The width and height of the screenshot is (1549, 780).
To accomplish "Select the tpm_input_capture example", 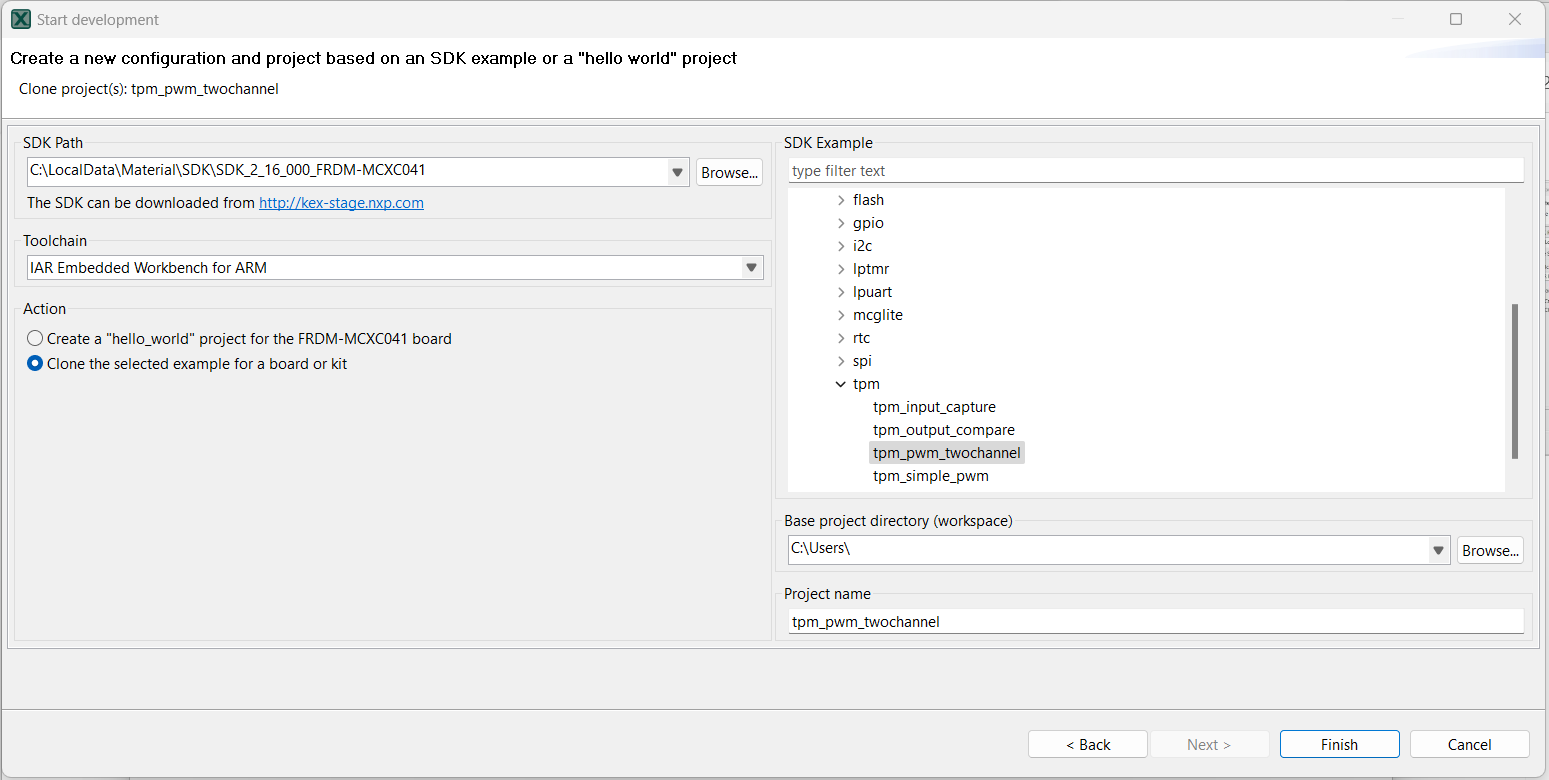I will [934, 407].
